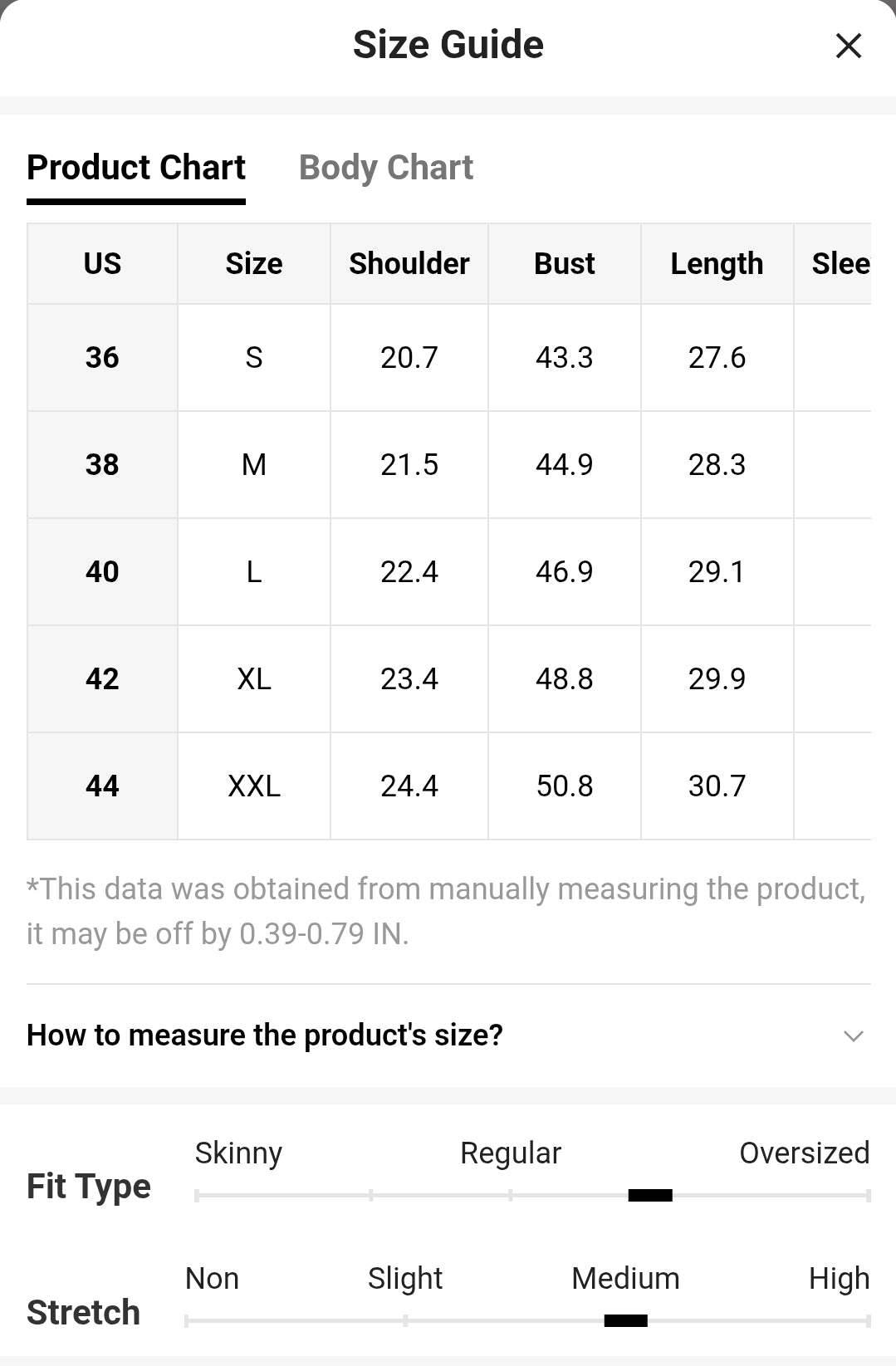Image resolution: width=896 pixels, height=1366 pixels.
Task: Switch to the Body Chart tab
Action: point(385,168)
